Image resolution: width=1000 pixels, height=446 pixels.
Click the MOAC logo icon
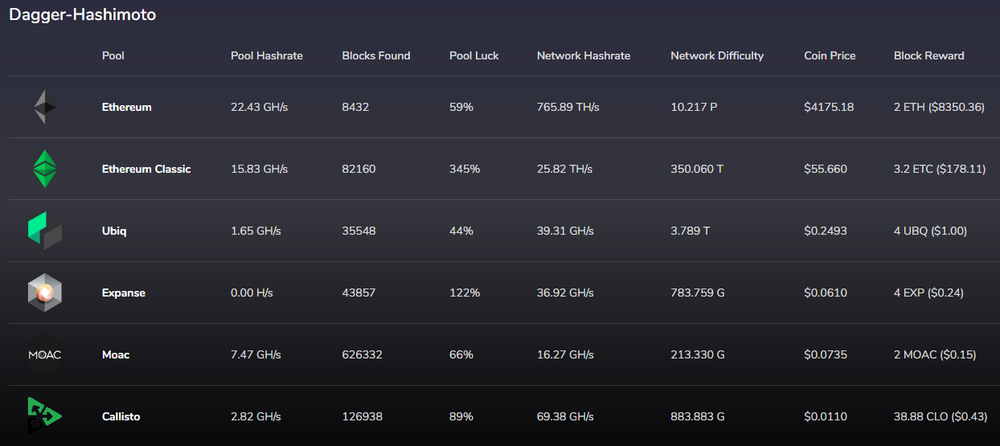coord(45,355)
